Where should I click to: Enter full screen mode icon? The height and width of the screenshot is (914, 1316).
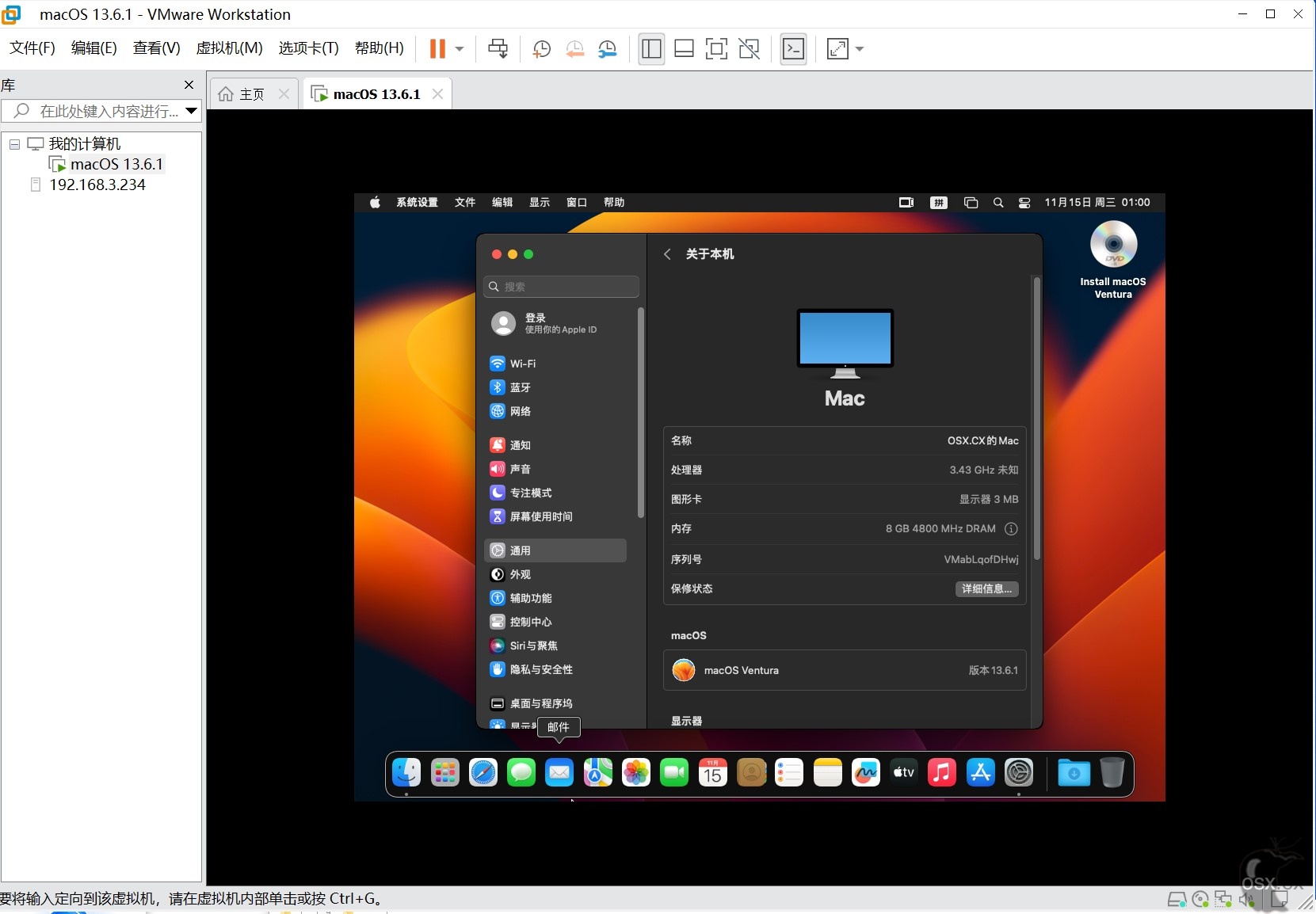716,49
